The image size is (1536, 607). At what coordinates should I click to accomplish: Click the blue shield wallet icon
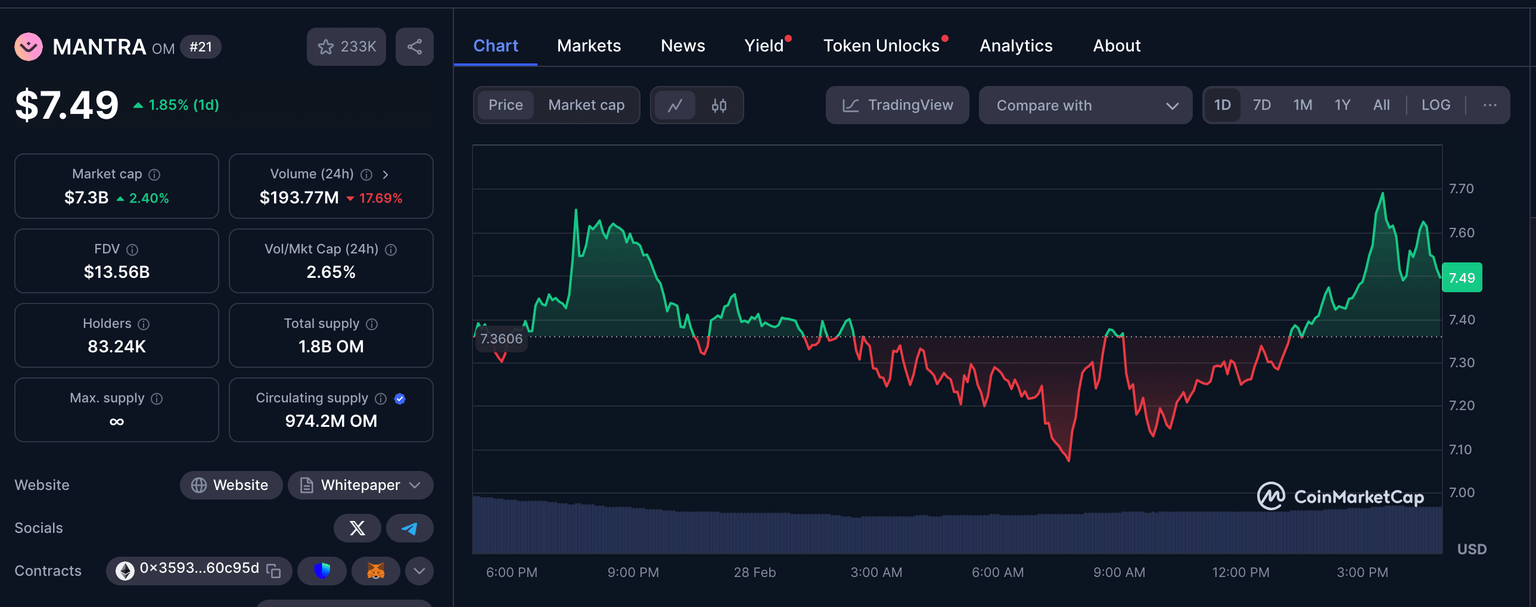coord(322,571)
